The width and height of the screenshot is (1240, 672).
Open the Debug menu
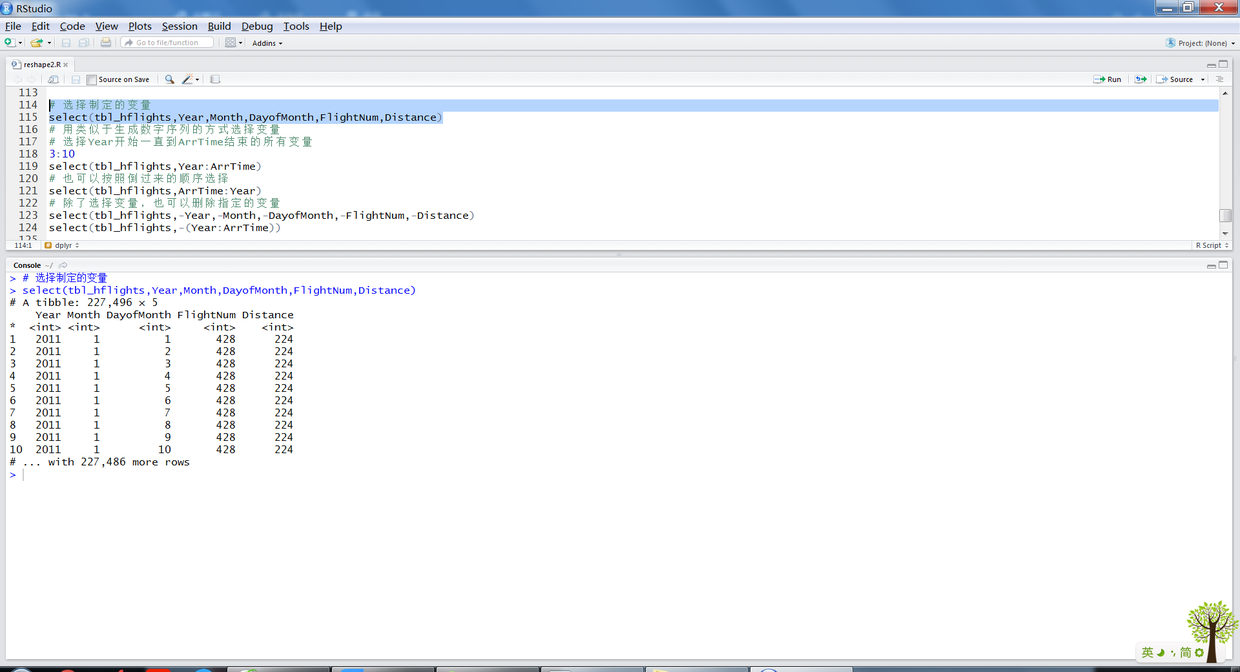click(257, 26)
